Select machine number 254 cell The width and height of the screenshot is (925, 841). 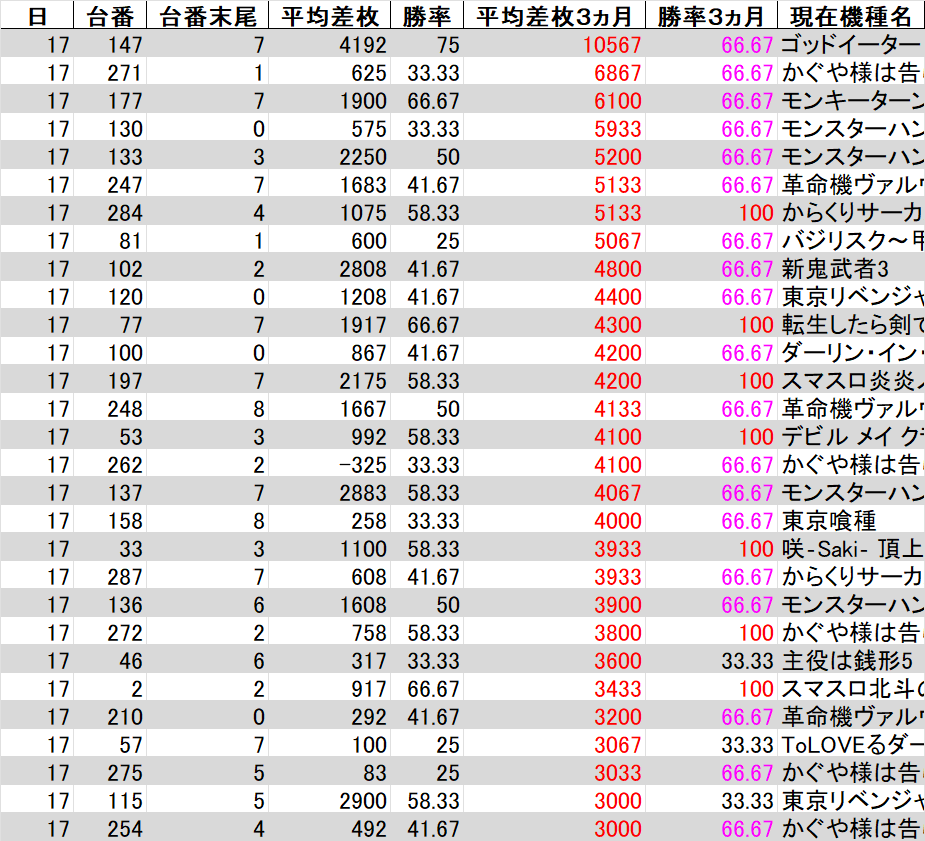pyautogui.click(x=110, y=829)
